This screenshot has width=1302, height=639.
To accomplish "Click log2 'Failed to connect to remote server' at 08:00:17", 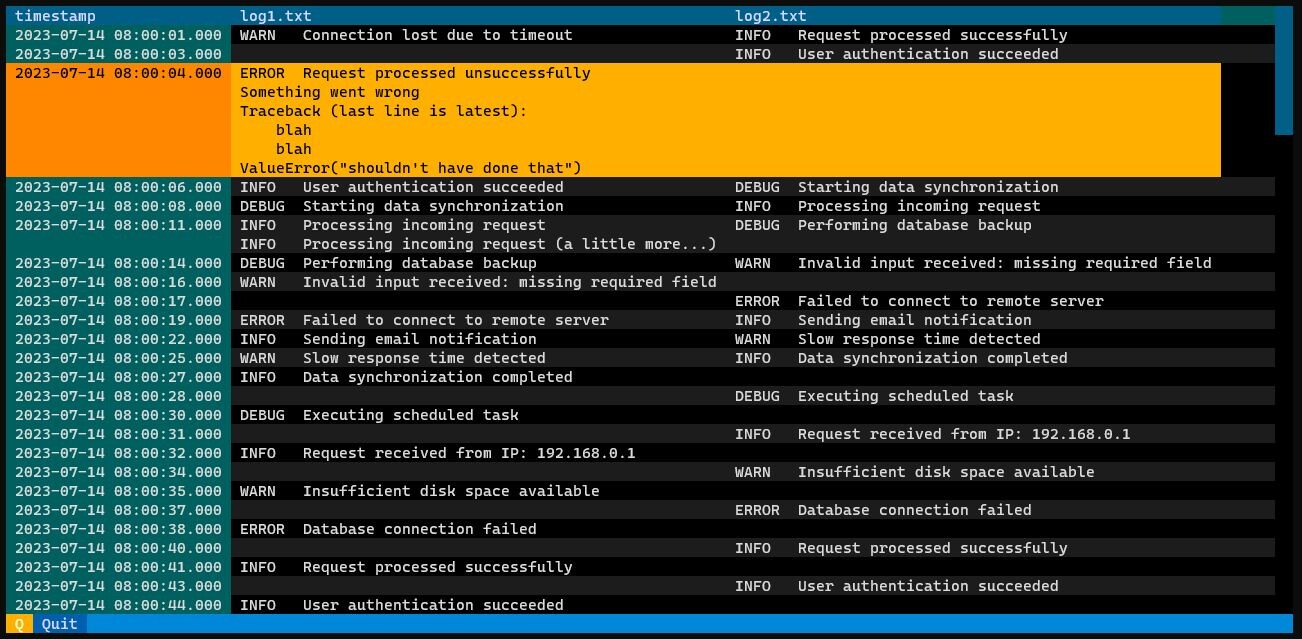I will 950,301.
